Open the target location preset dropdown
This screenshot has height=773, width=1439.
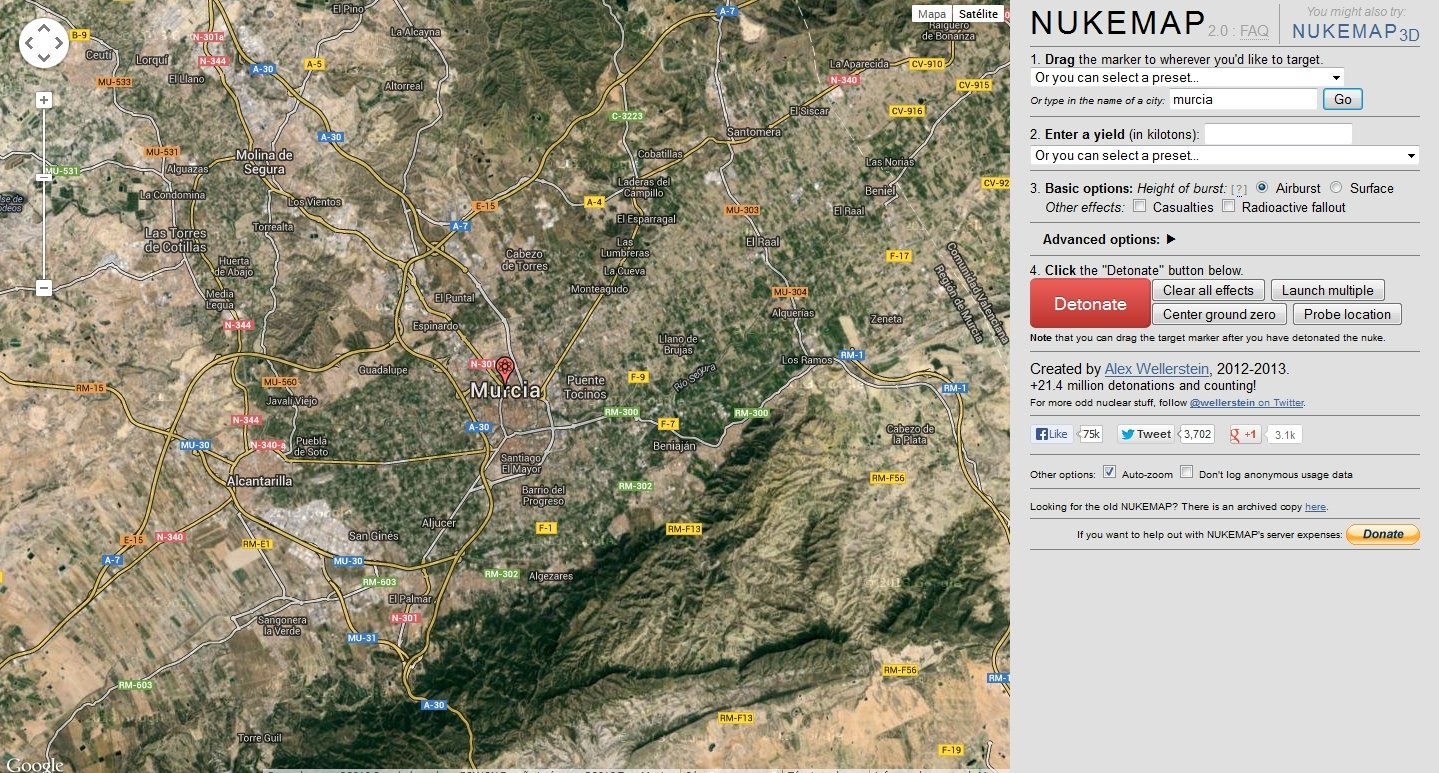click(1187, 77)
